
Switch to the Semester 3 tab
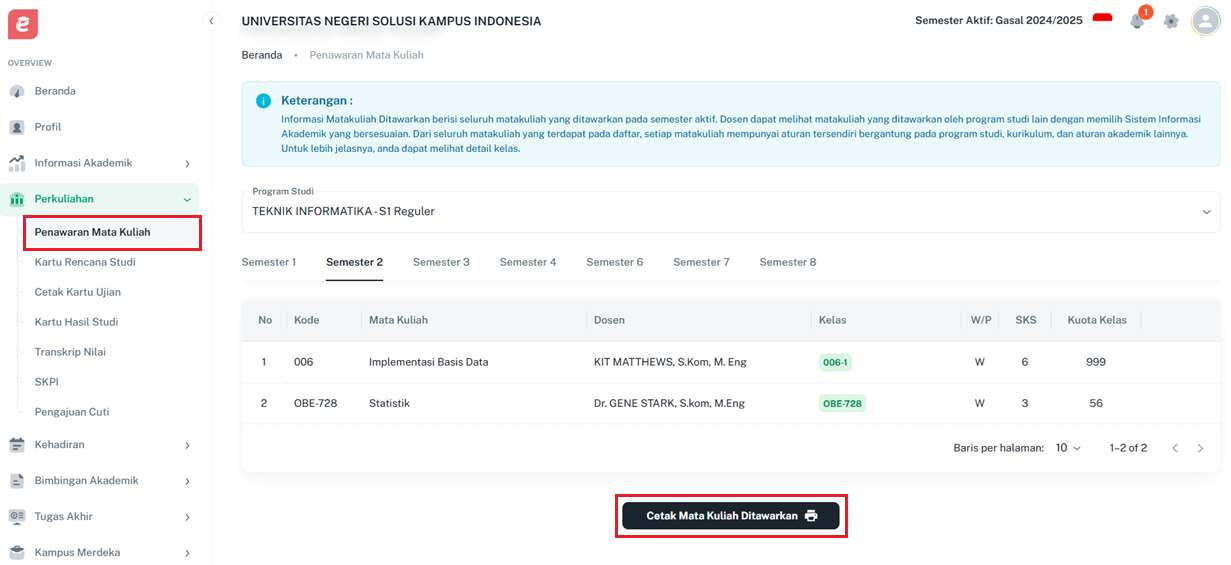[441, 262]
